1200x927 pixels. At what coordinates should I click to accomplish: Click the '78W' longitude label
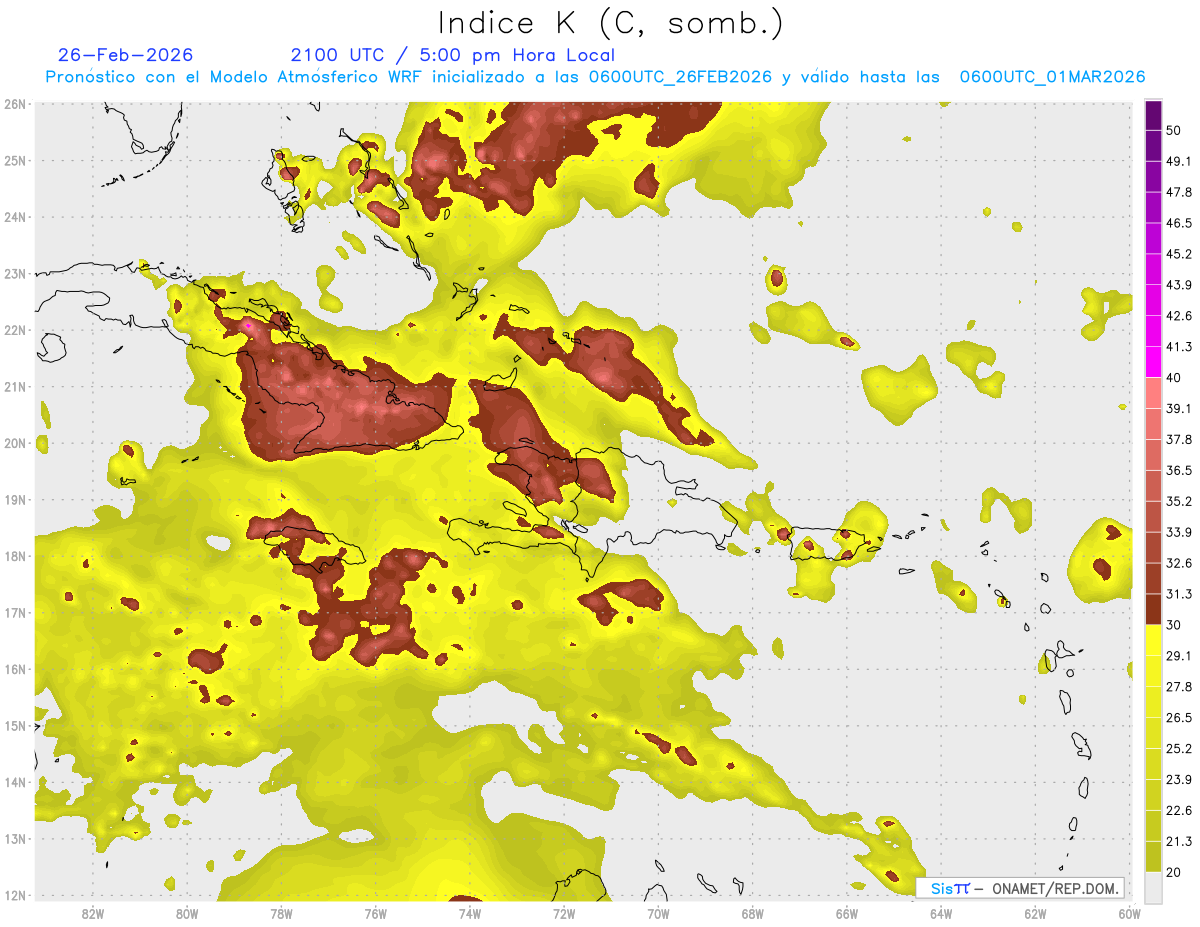click(281, 914)
